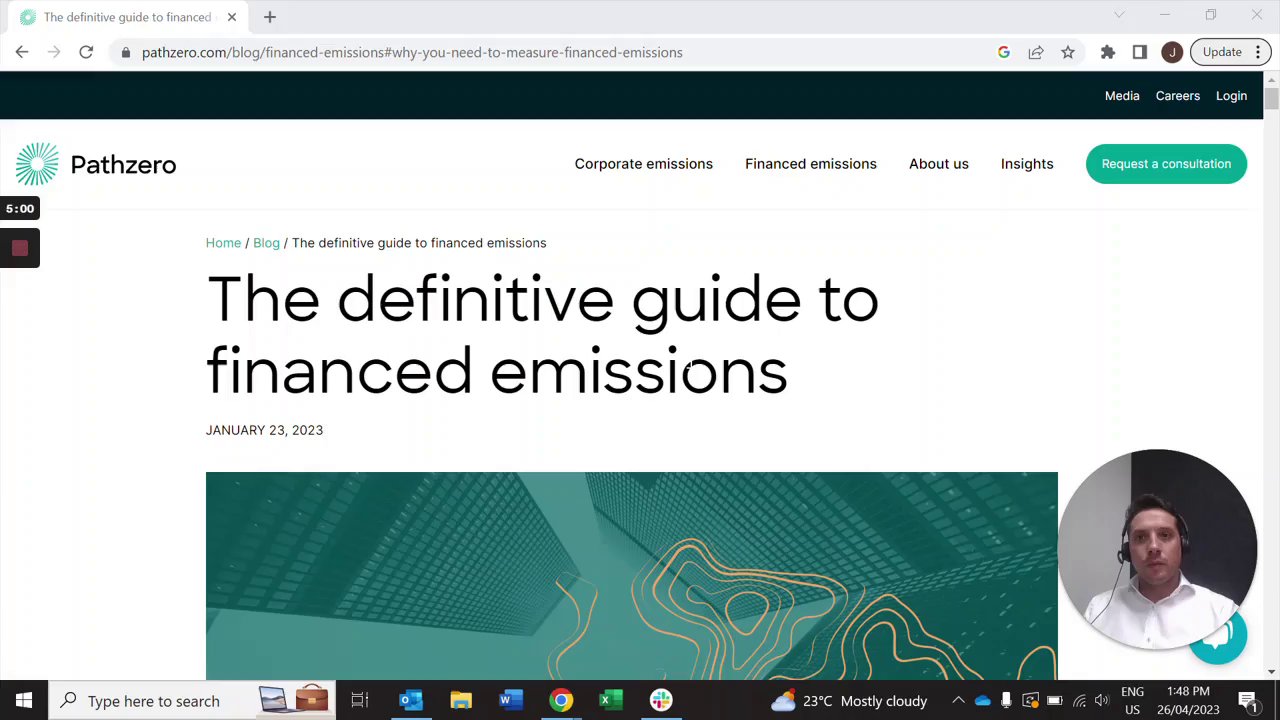Click the article hero image
Viewport: 1280px width, 720px height.
[631, 575]
